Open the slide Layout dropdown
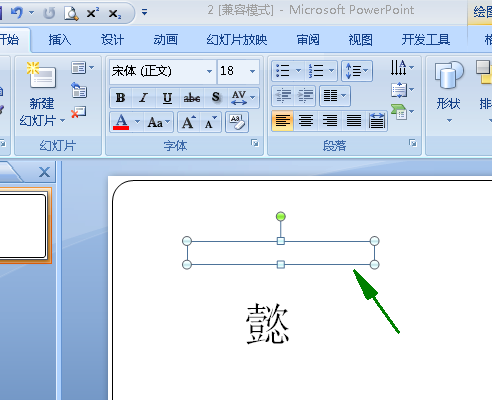492x400 pixels. 82,68
